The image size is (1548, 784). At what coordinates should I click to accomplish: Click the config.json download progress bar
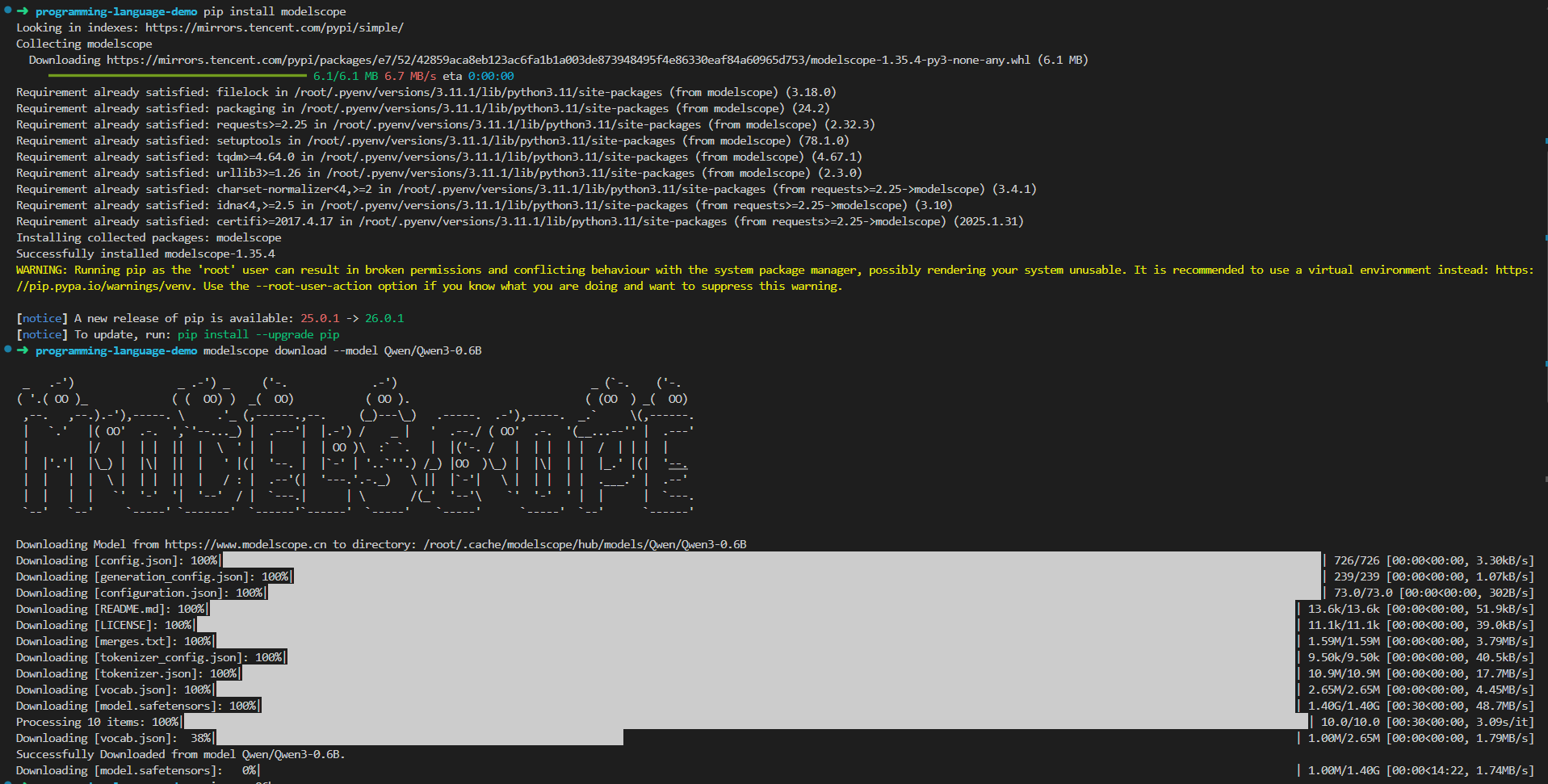coord(772,560)
